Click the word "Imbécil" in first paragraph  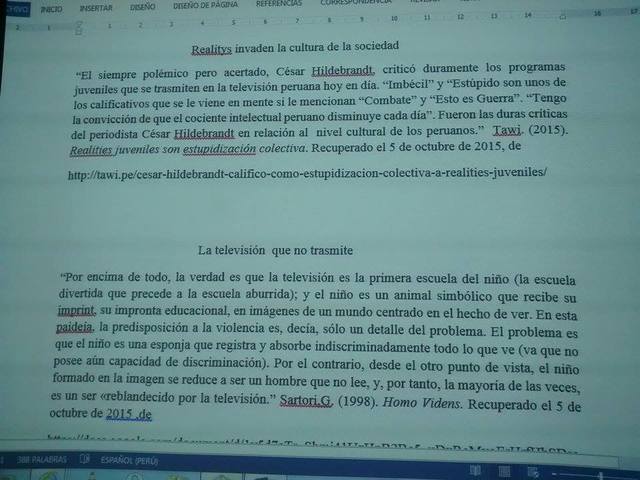point(408,84)
